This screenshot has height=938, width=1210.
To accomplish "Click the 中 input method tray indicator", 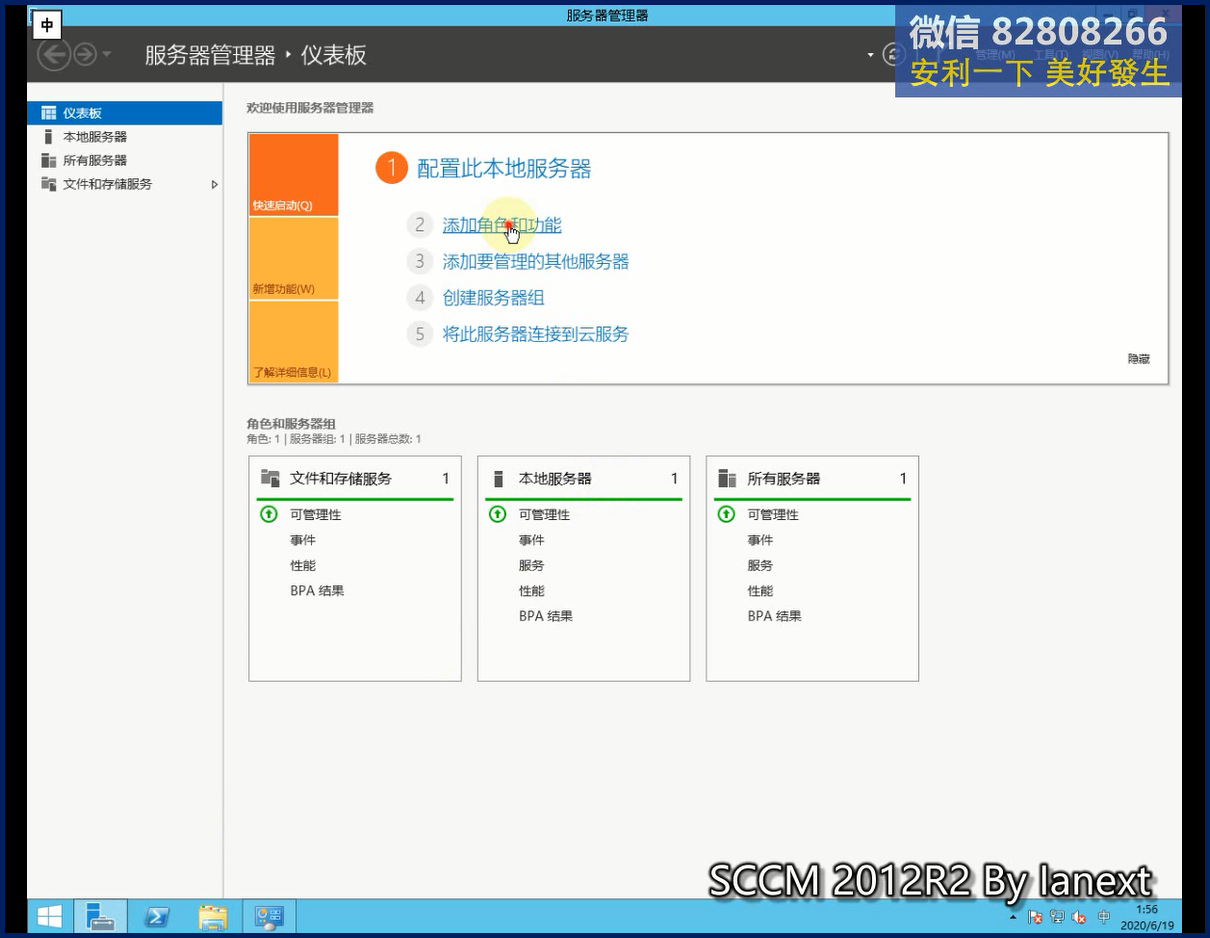I will click(x=1104, y=917).
